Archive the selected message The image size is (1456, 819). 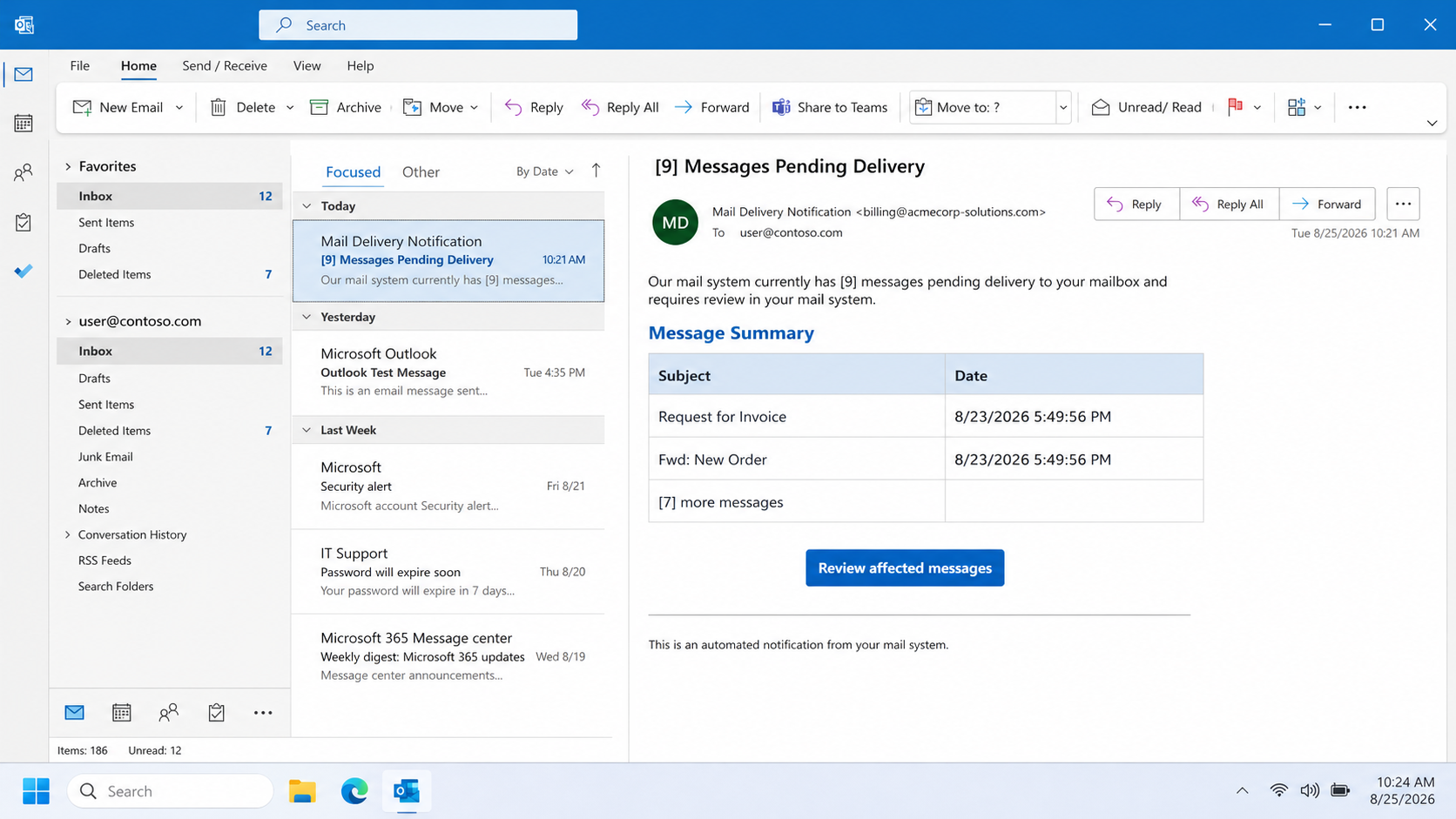[x=346, y=107]
